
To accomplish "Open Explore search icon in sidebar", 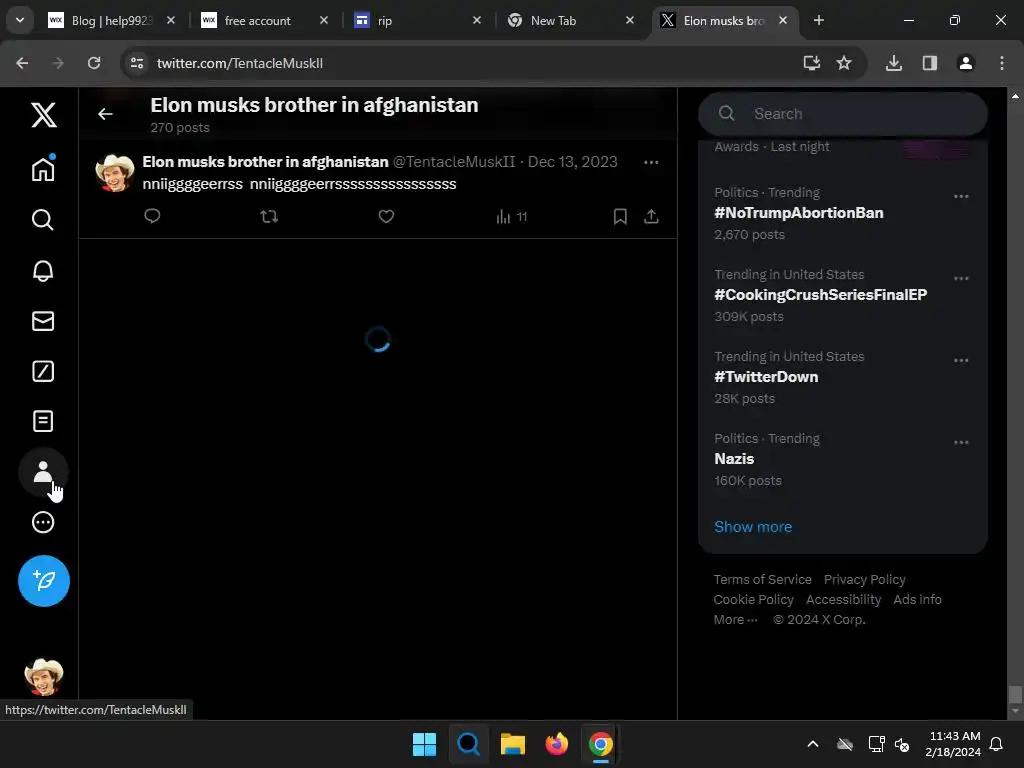I will [42, 220].
